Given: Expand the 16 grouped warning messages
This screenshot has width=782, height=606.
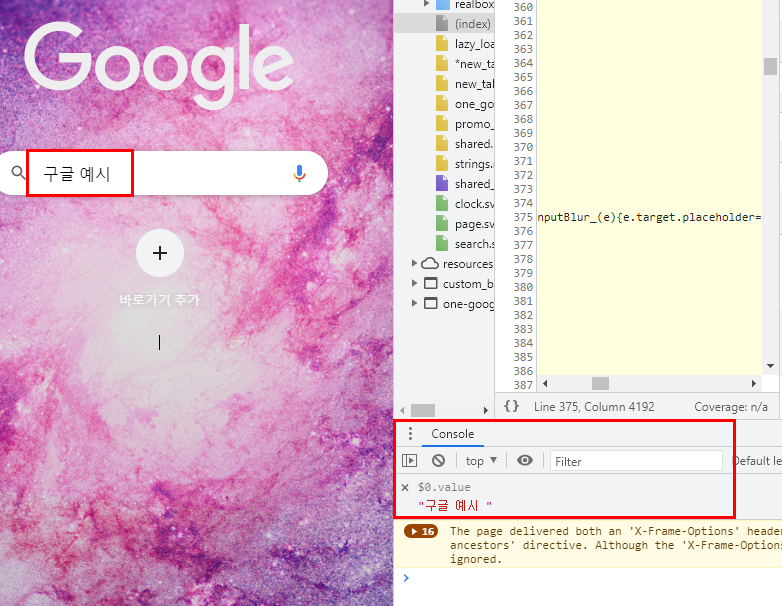Looking at the screenshot, I should tap(421, 531).
